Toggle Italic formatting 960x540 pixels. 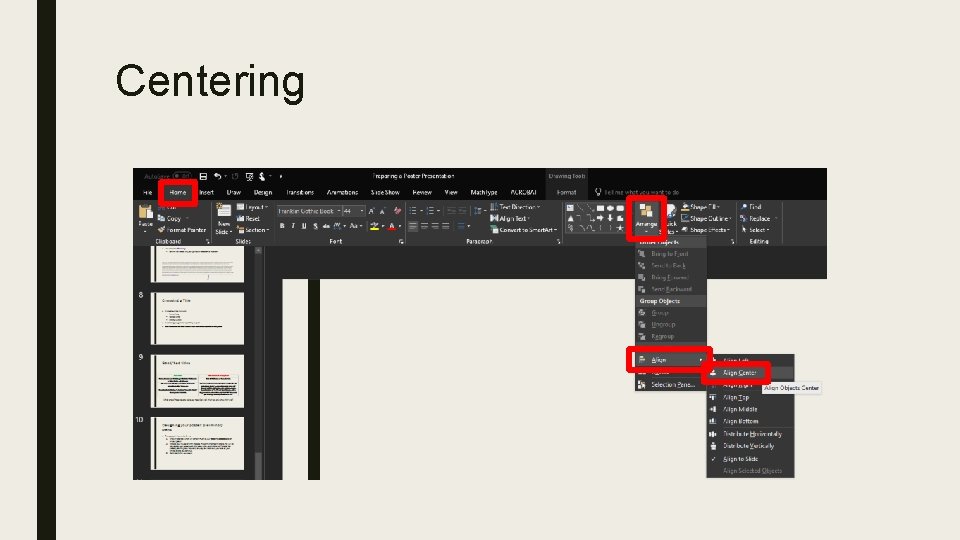click(293, 226)
